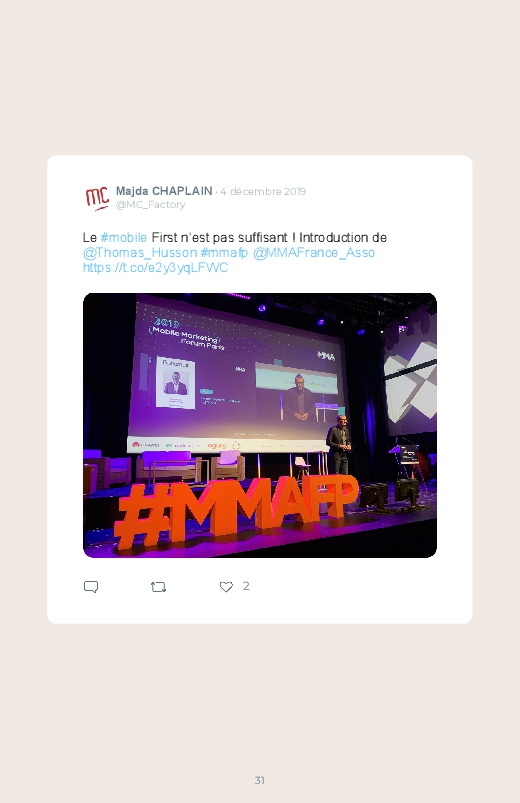Click the author name Majda CHAPLAIN
This screenshot has width=520, height=803.
[x=164, y=191]
